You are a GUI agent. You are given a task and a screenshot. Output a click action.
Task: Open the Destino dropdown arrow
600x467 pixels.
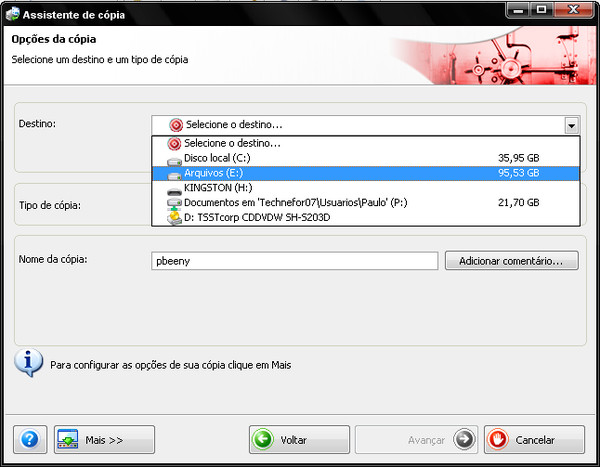point(572,125)
